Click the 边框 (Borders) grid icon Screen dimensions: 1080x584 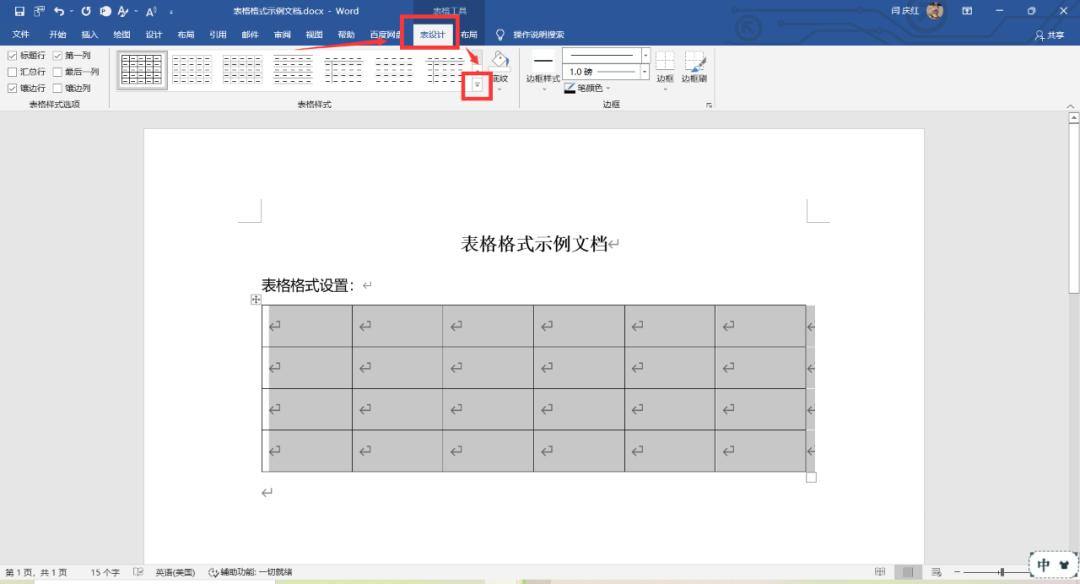pyautogui.click(x=665, y=61)
